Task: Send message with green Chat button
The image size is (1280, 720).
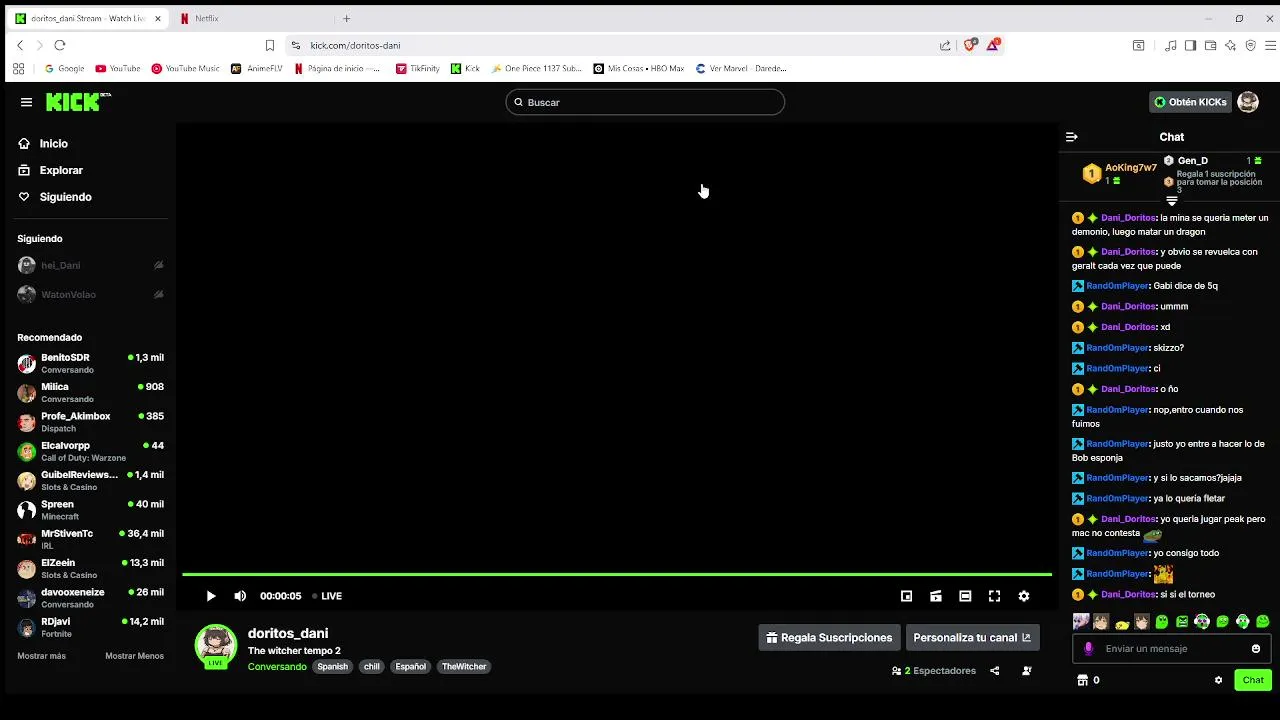Action: click(x=1253, y=680)
